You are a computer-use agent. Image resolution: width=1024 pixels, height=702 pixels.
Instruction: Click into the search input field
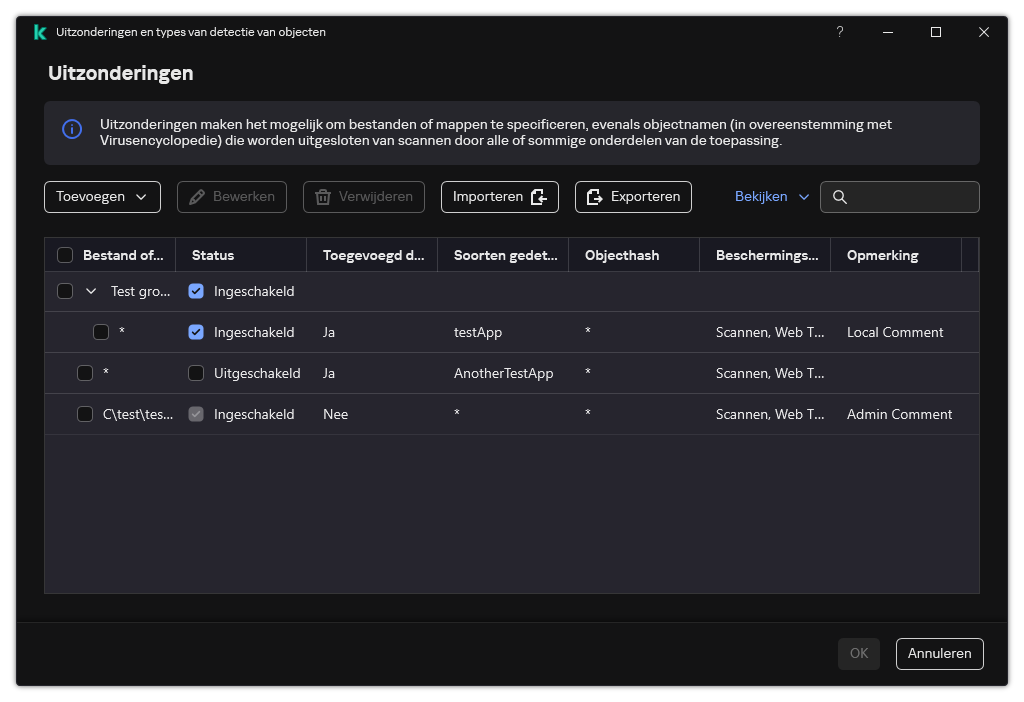[910, 197]
